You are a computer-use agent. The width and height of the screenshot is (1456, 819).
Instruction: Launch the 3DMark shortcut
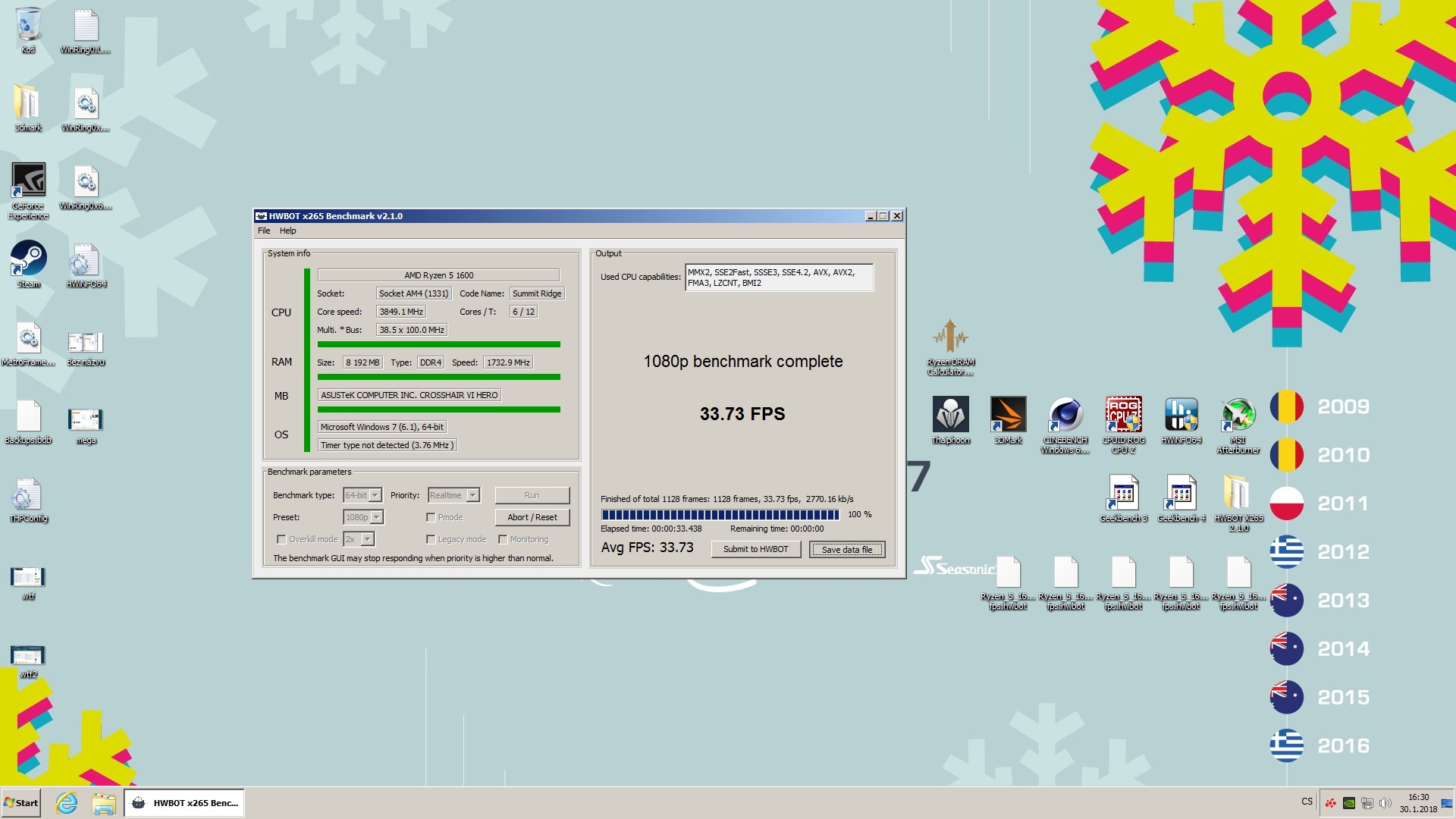point(1008,419)
